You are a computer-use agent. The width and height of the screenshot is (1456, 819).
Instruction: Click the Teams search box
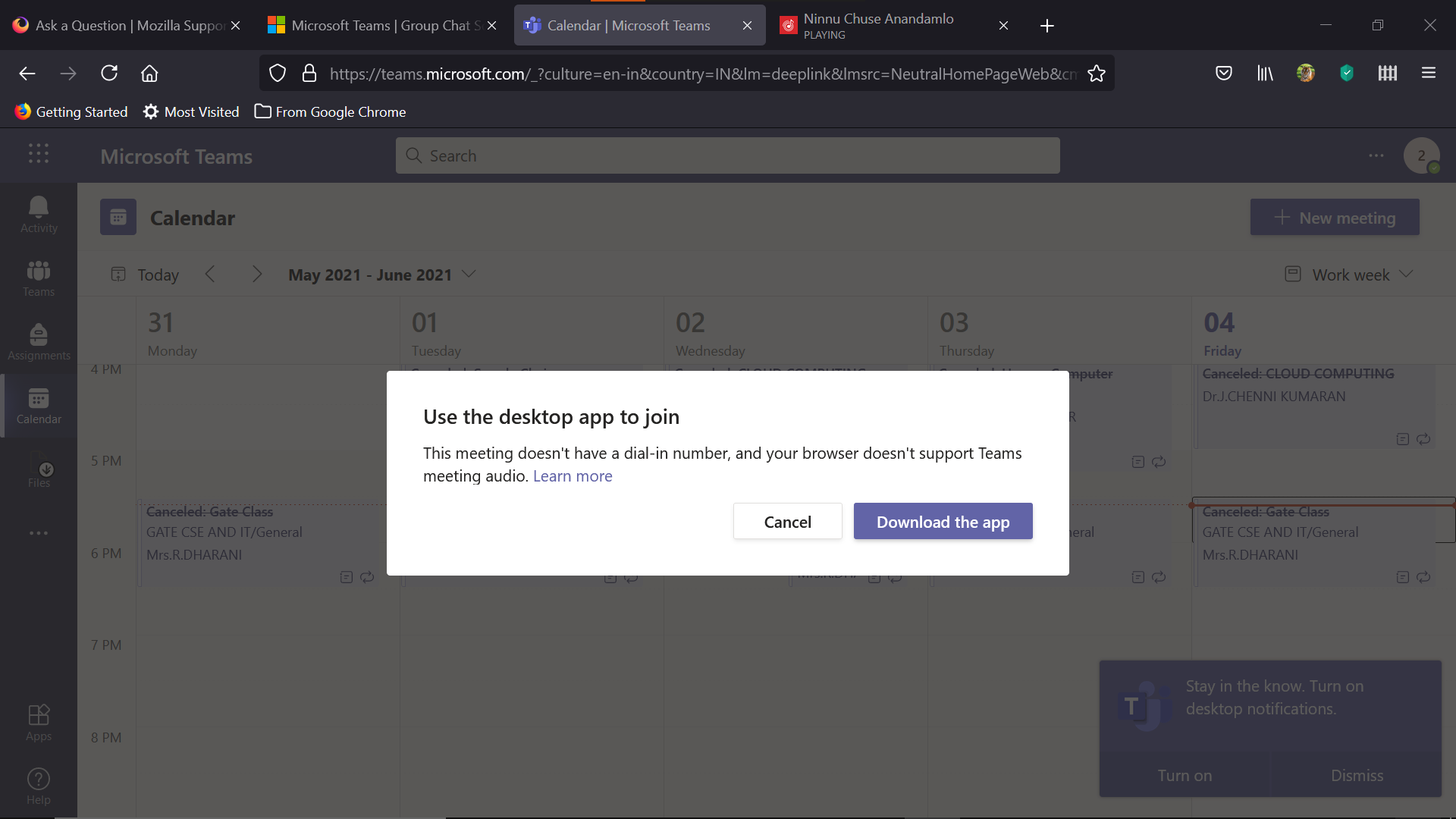click(x=727, y=155)
